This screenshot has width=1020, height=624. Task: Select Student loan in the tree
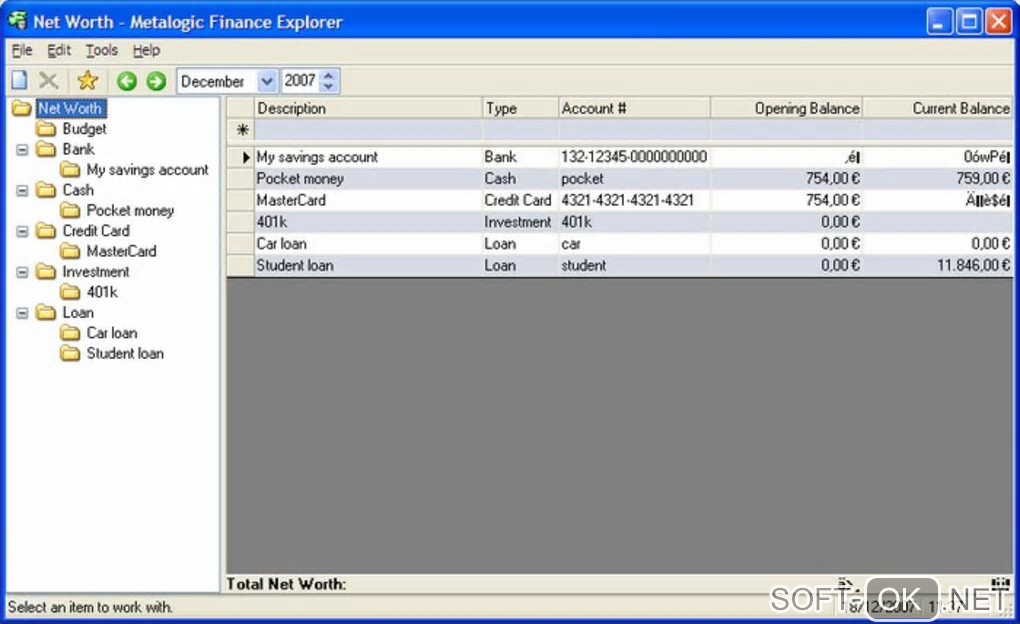[125, 353]
